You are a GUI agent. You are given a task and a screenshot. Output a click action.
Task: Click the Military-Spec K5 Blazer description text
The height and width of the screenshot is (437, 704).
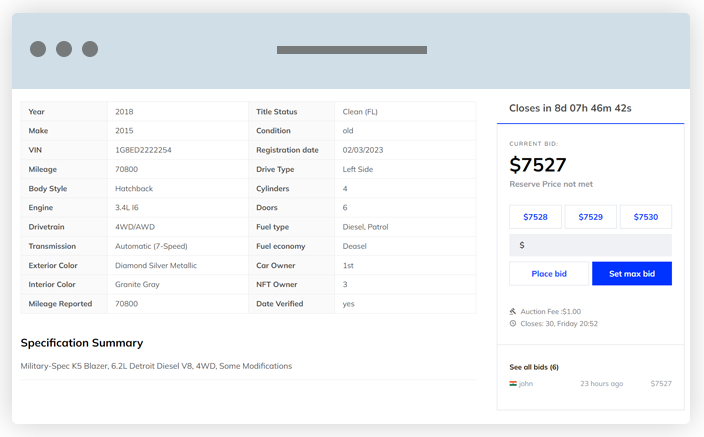[x=156, y=366]
